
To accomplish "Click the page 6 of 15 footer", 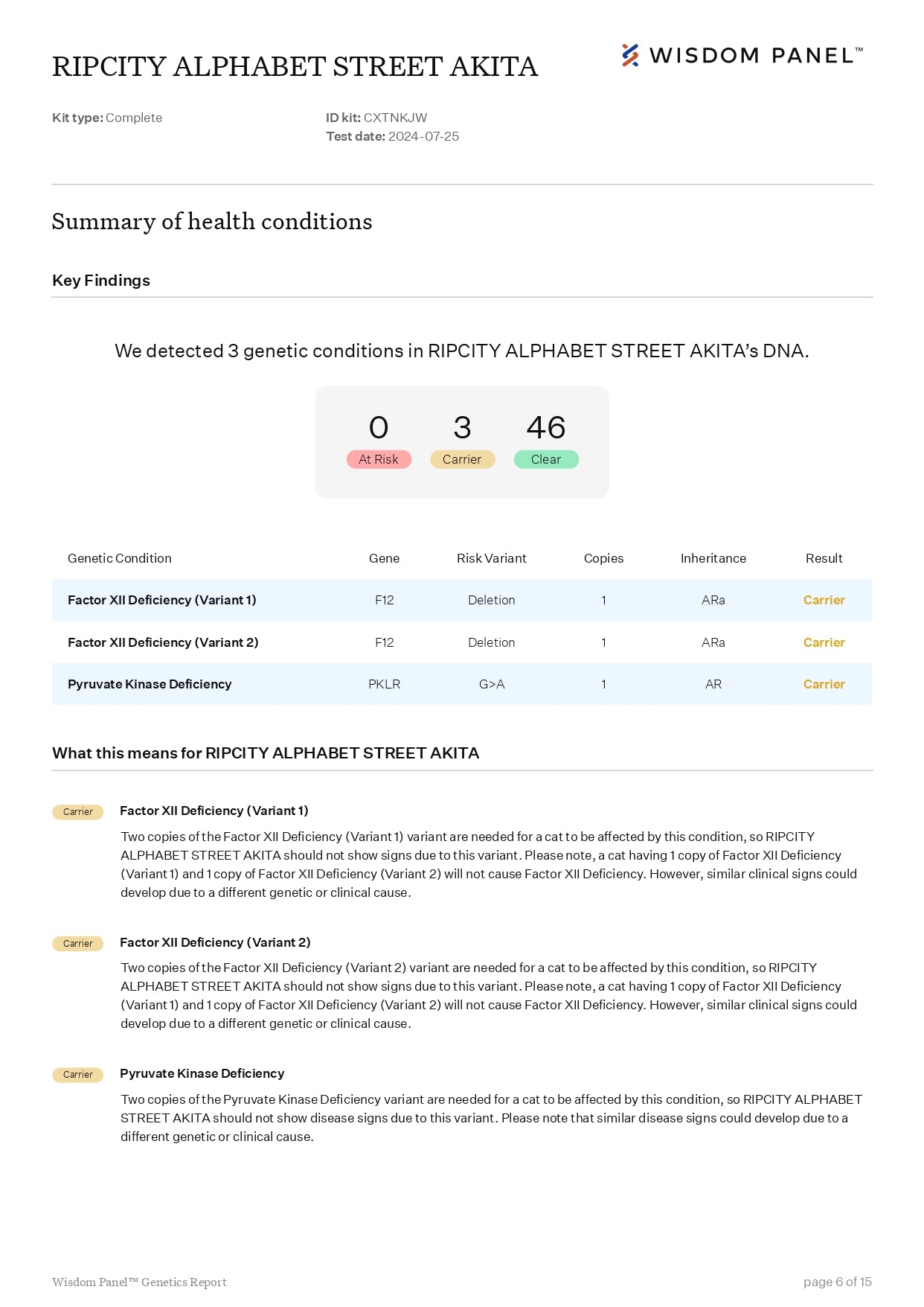I will click(838, 1282).
